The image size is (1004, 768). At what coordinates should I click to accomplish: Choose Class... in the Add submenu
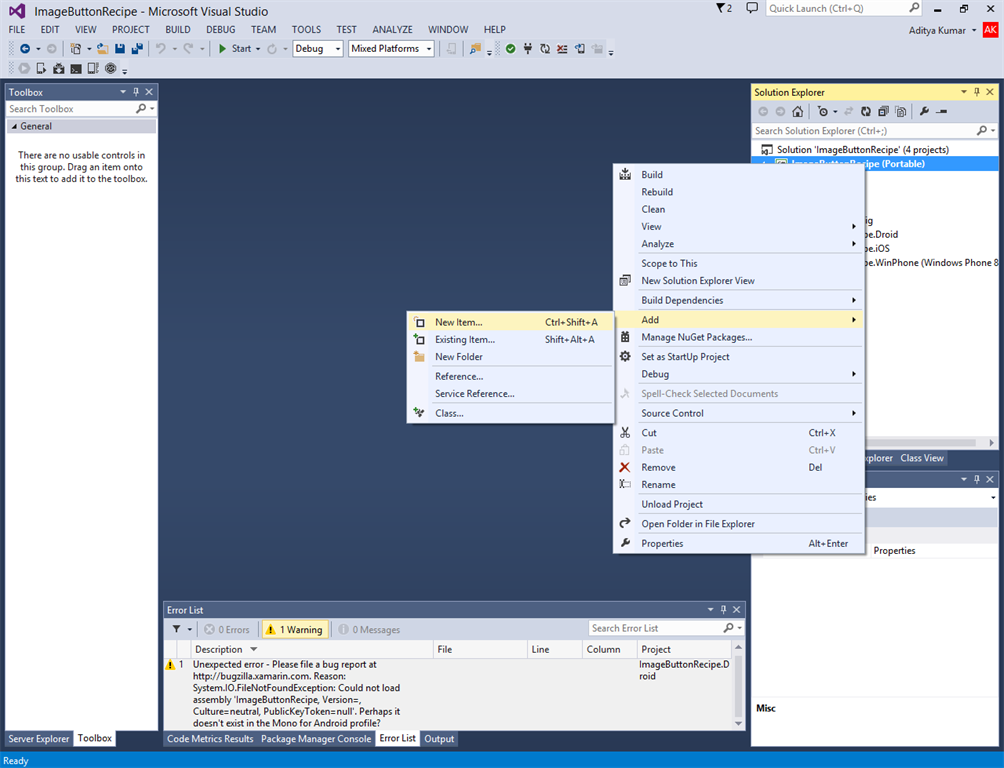(x=511, y=413)
